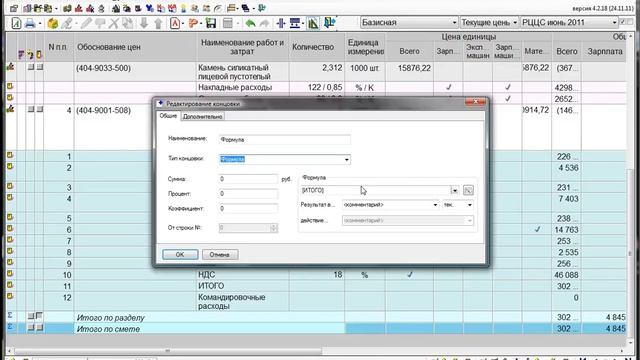Switch to the Общие tab
Viewport: 640px width, 360px height.
[168, 116]
